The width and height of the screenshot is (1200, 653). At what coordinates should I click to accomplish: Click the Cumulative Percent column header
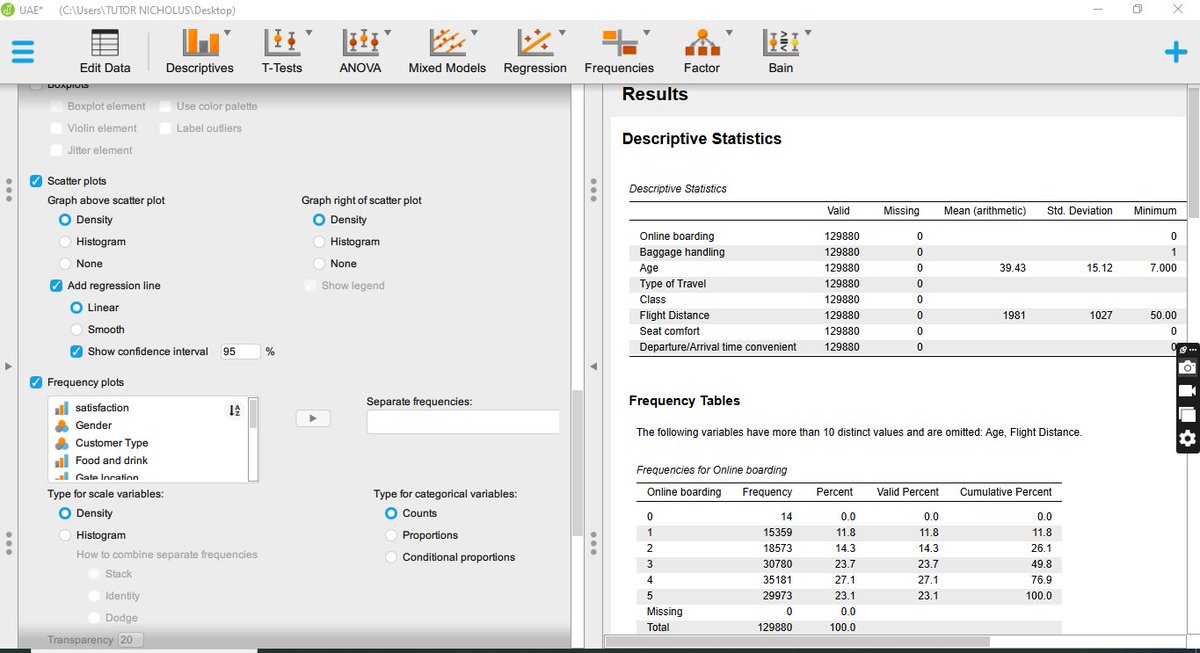click(1006, 492)
